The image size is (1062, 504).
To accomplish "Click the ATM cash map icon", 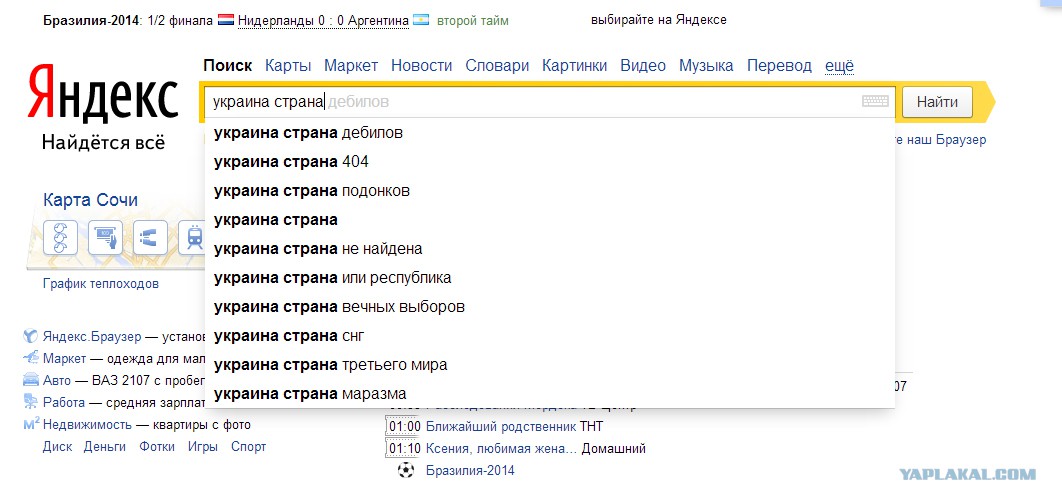I will coord(105,238).
